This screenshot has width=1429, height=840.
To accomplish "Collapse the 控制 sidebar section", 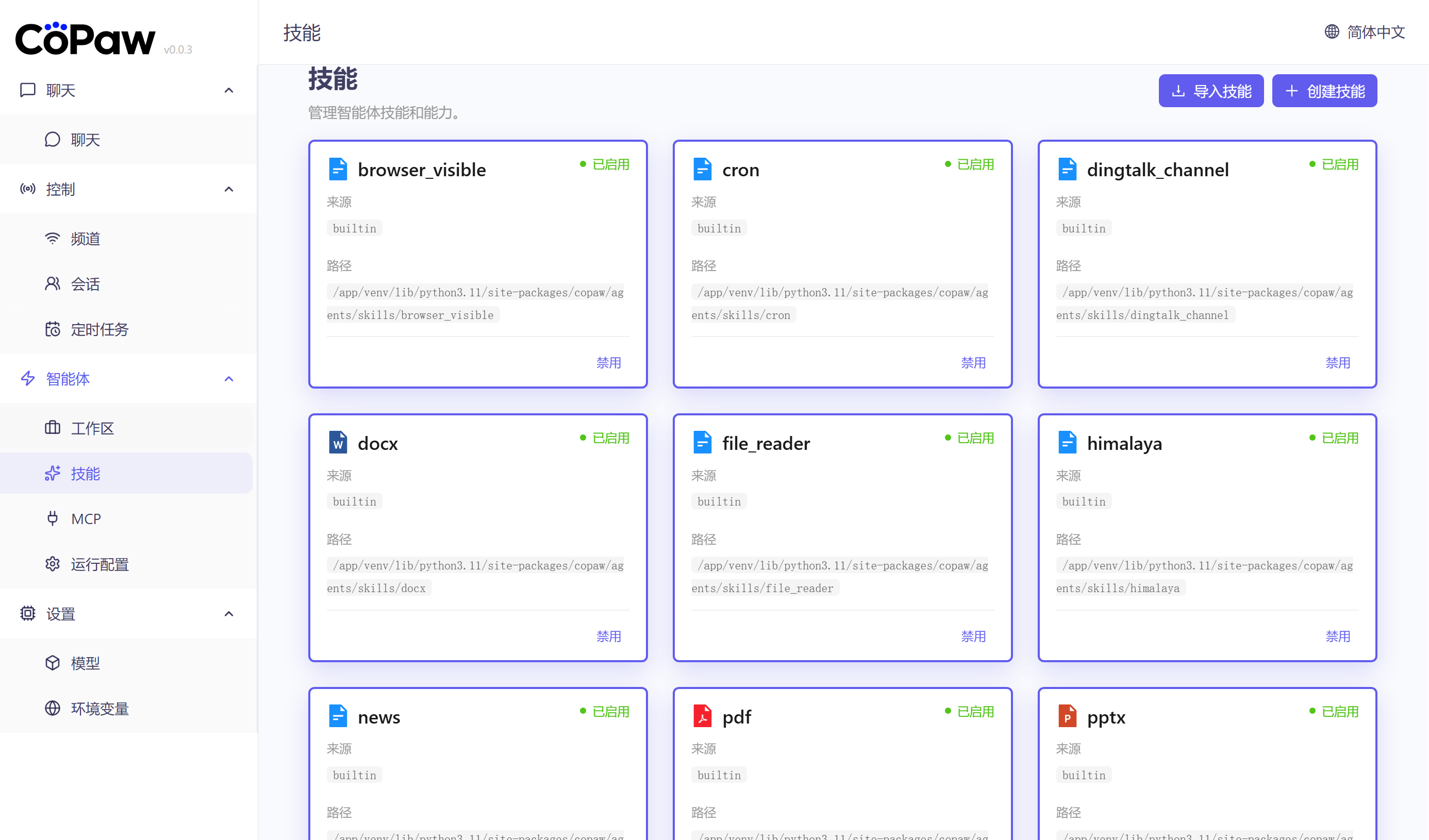I will pos(228,189).
